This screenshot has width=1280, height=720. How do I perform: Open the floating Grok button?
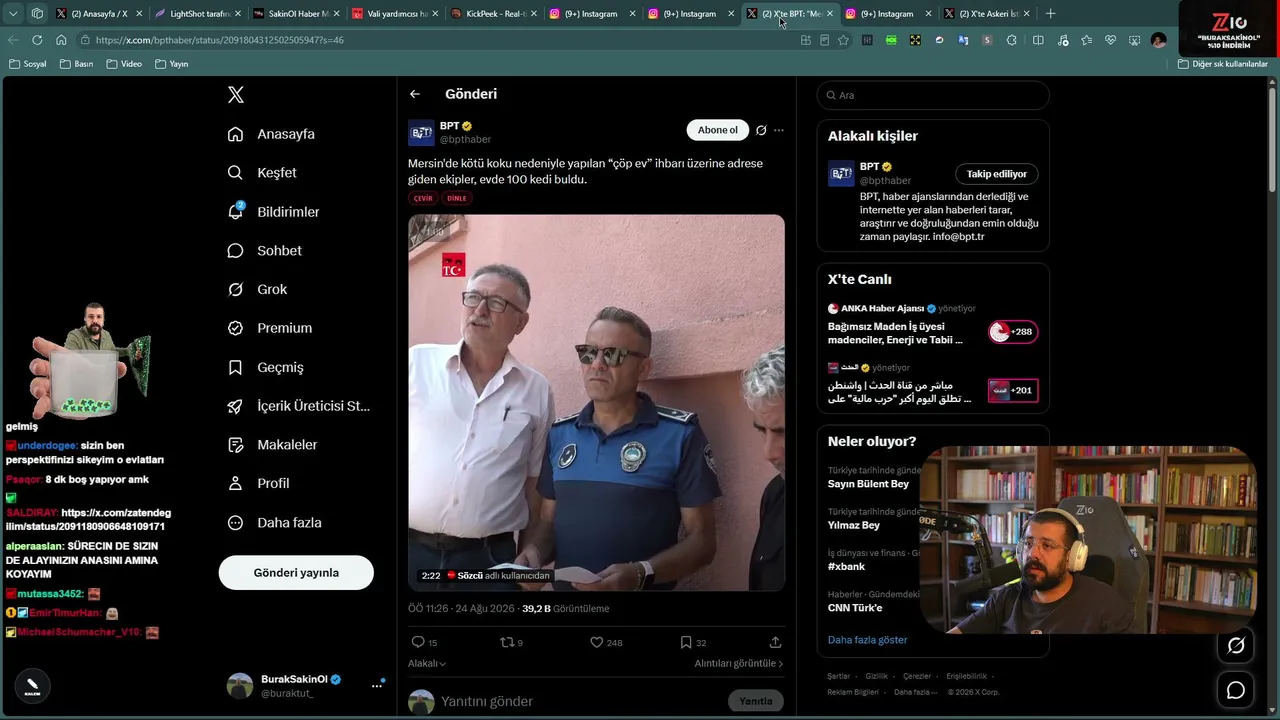tap(1236, 646)
